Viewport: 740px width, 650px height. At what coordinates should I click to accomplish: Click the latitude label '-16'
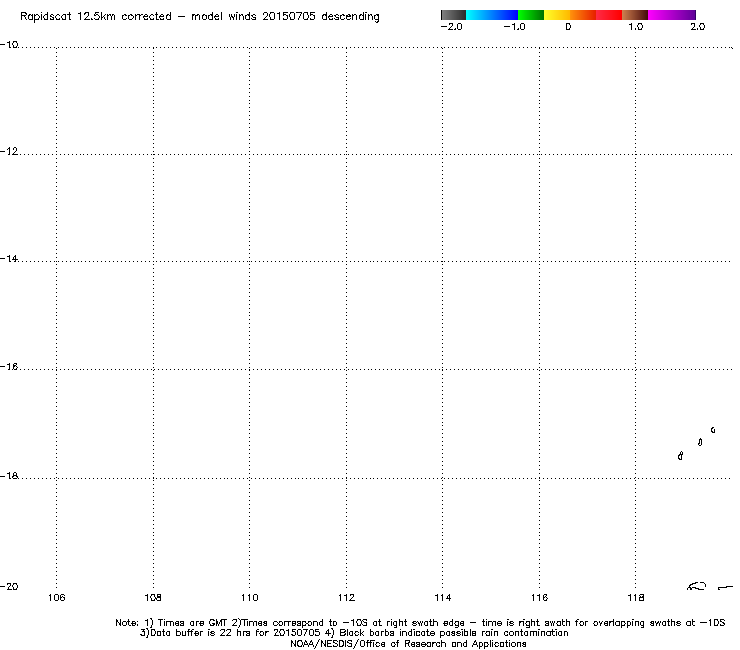[9, 367]
